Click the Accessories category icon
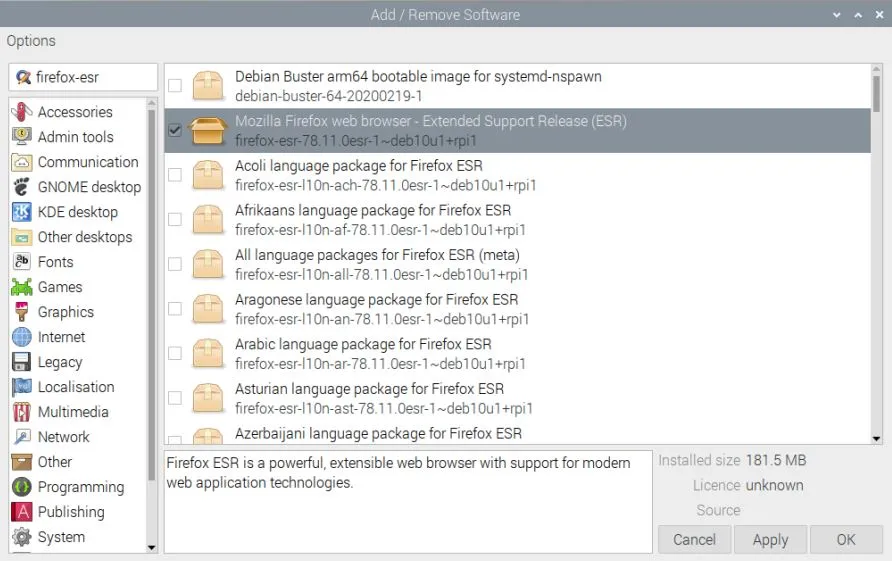 22,112
